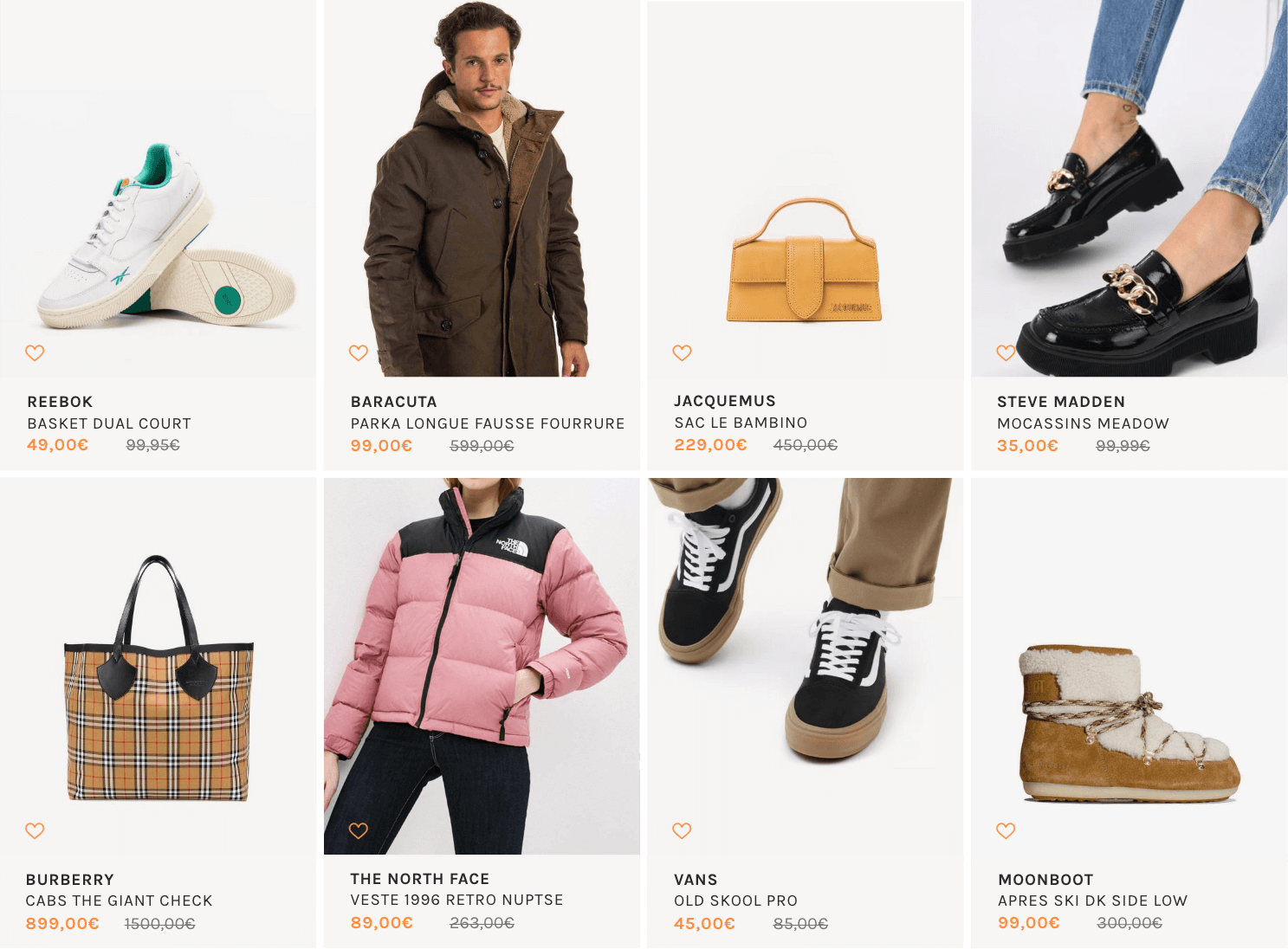Wishlist the Vans Old Skool Pro

pyautogui.click(x=683, y=830)
